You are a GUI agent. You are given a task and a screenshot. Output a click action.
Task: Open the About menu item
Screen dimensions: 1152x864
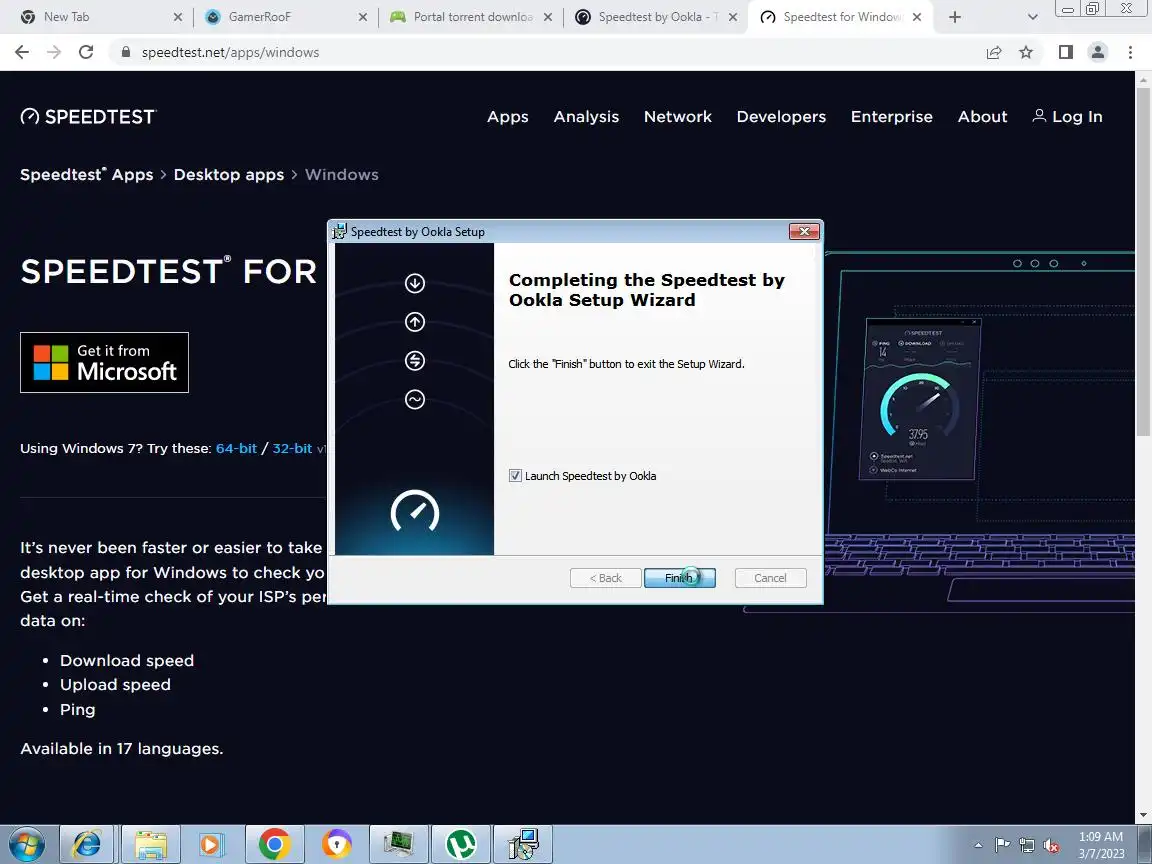click(x=982, y=117)
